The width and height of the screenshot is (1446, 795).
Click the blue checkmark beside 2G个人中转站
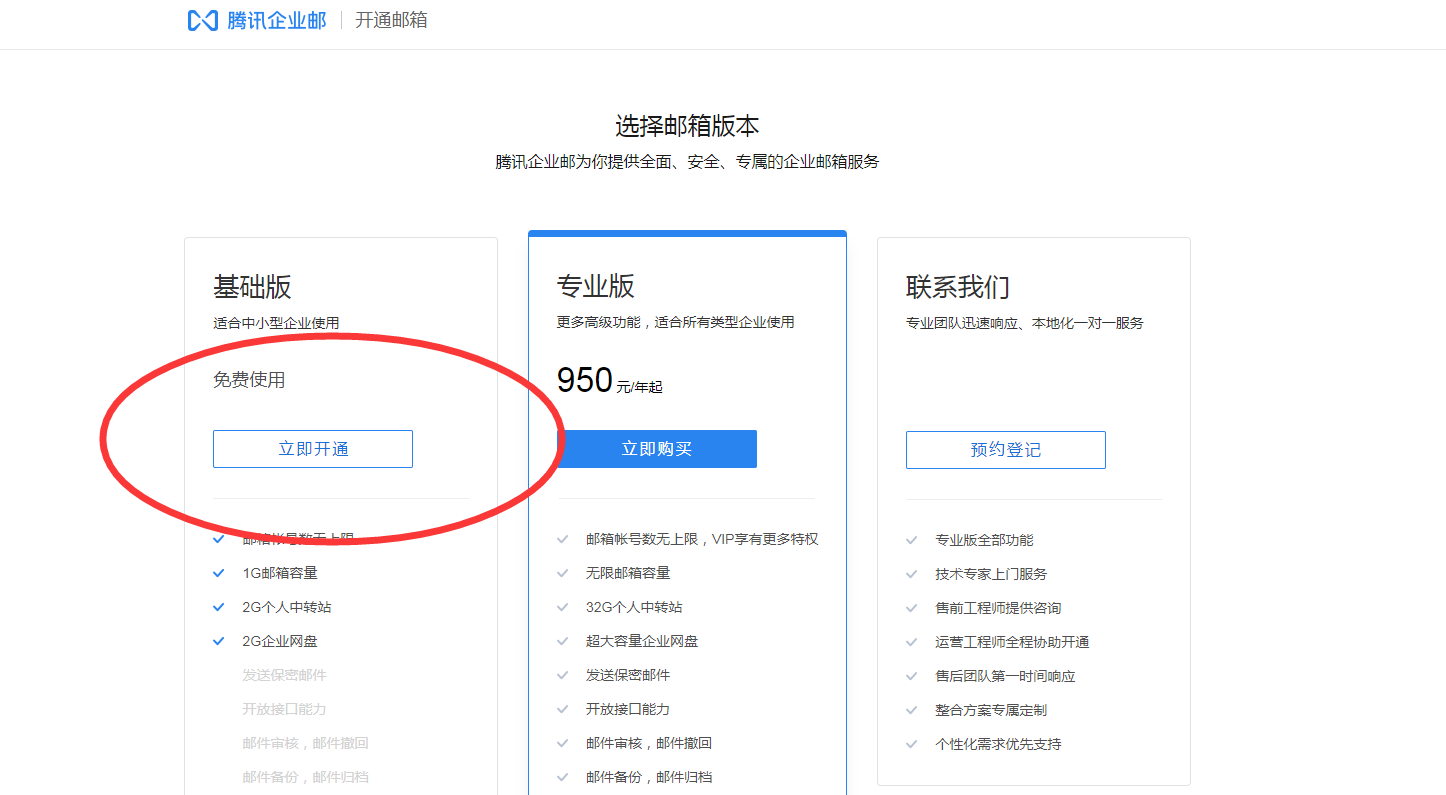click(x=218, y=607)
